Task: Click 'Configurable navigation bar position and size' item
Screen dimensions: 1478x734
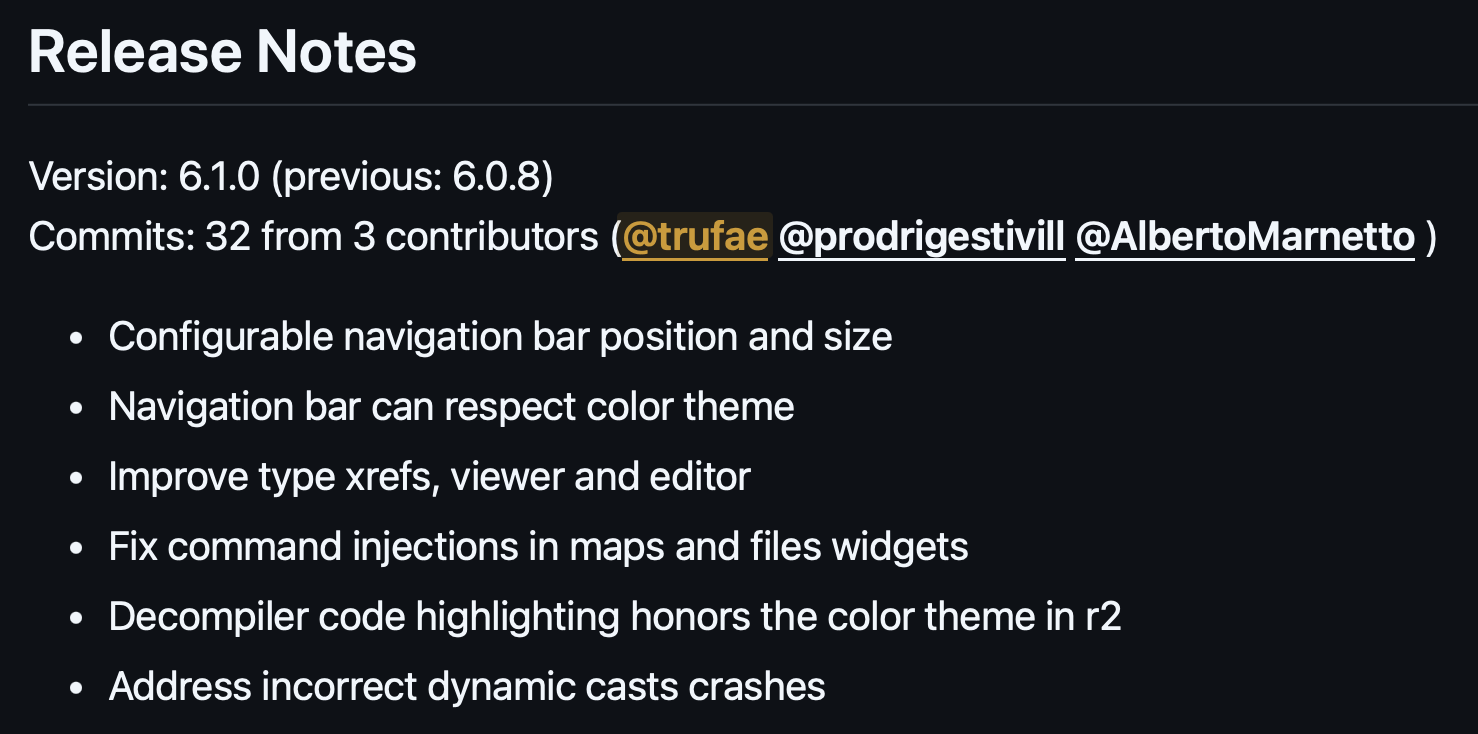Action: [500, 337]
